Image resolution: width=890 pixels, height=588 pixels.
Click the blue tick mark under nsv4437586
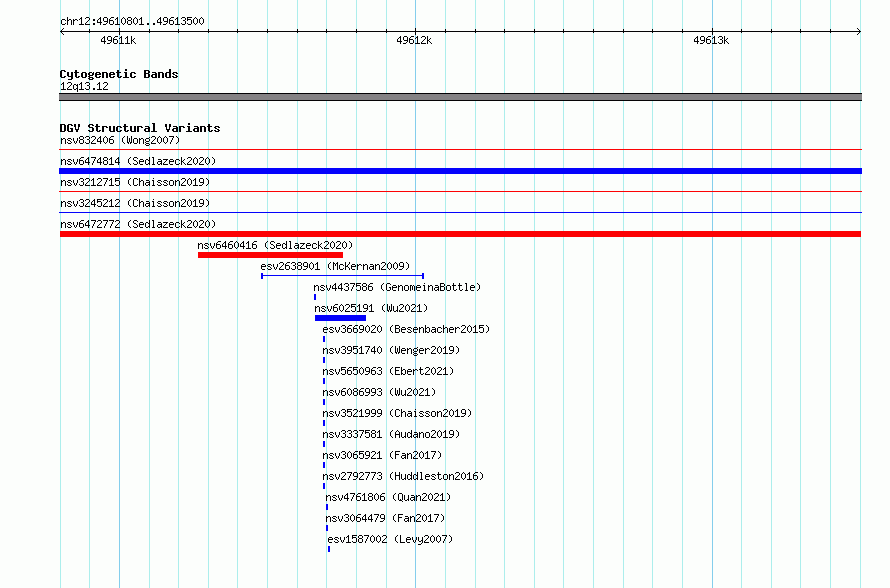click(315, 297)
